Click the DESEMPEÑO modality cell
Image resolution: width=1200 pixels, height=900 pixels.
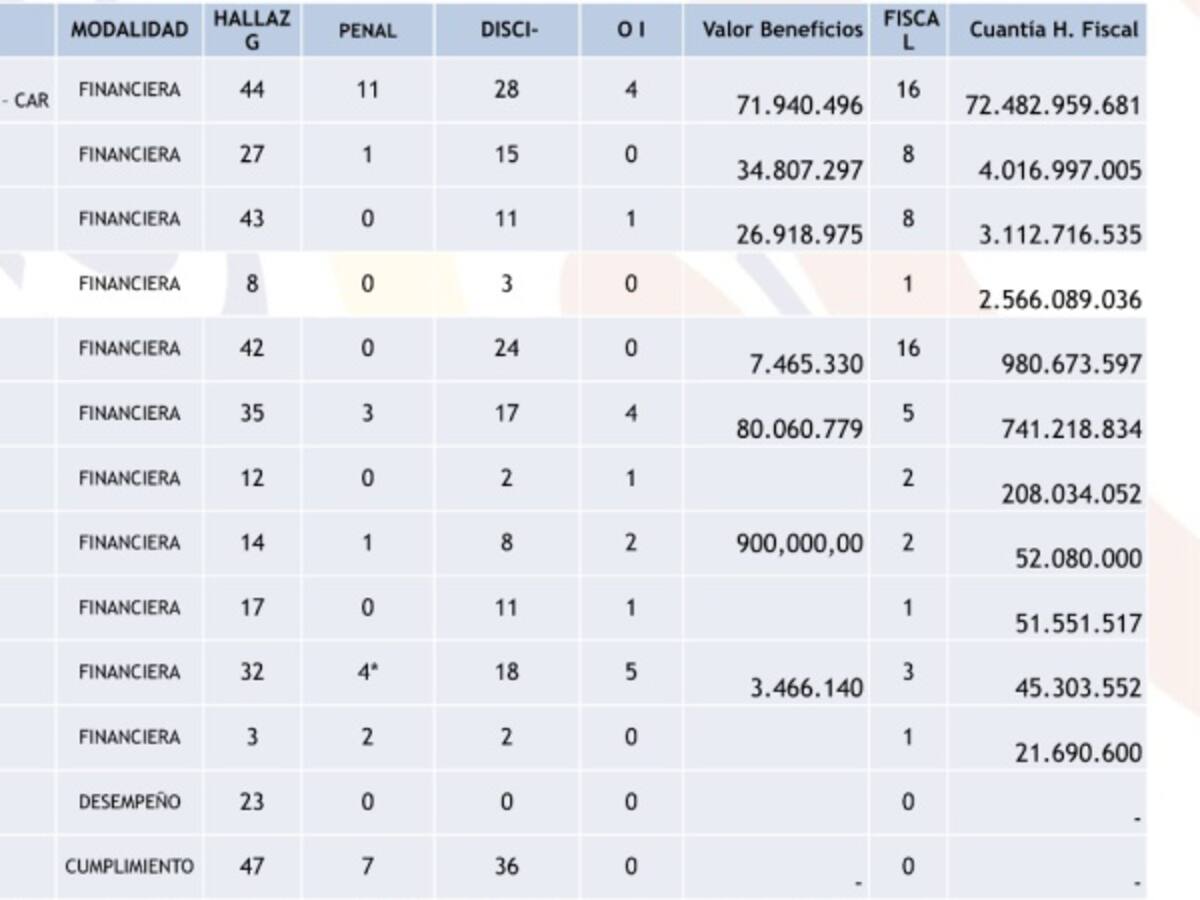click(129, 802)
